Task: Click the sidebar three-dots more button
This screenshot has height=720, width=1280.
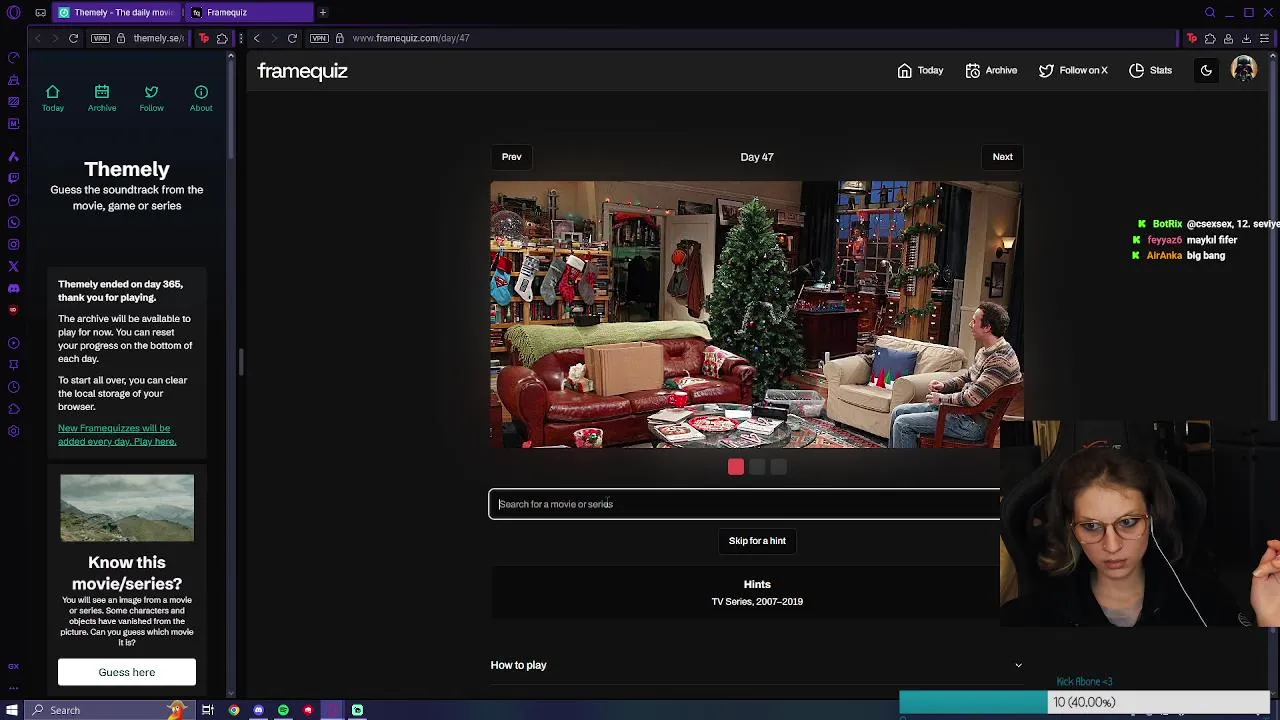Action: 13,688
